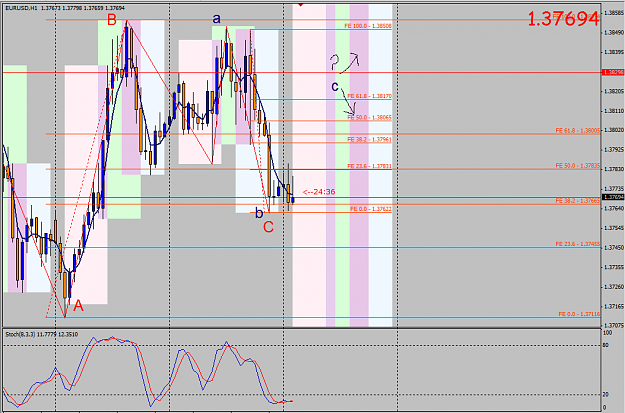This screenshot has height=413, width=625.
Task: Click price scale value 1.37545
Action: 613,228
